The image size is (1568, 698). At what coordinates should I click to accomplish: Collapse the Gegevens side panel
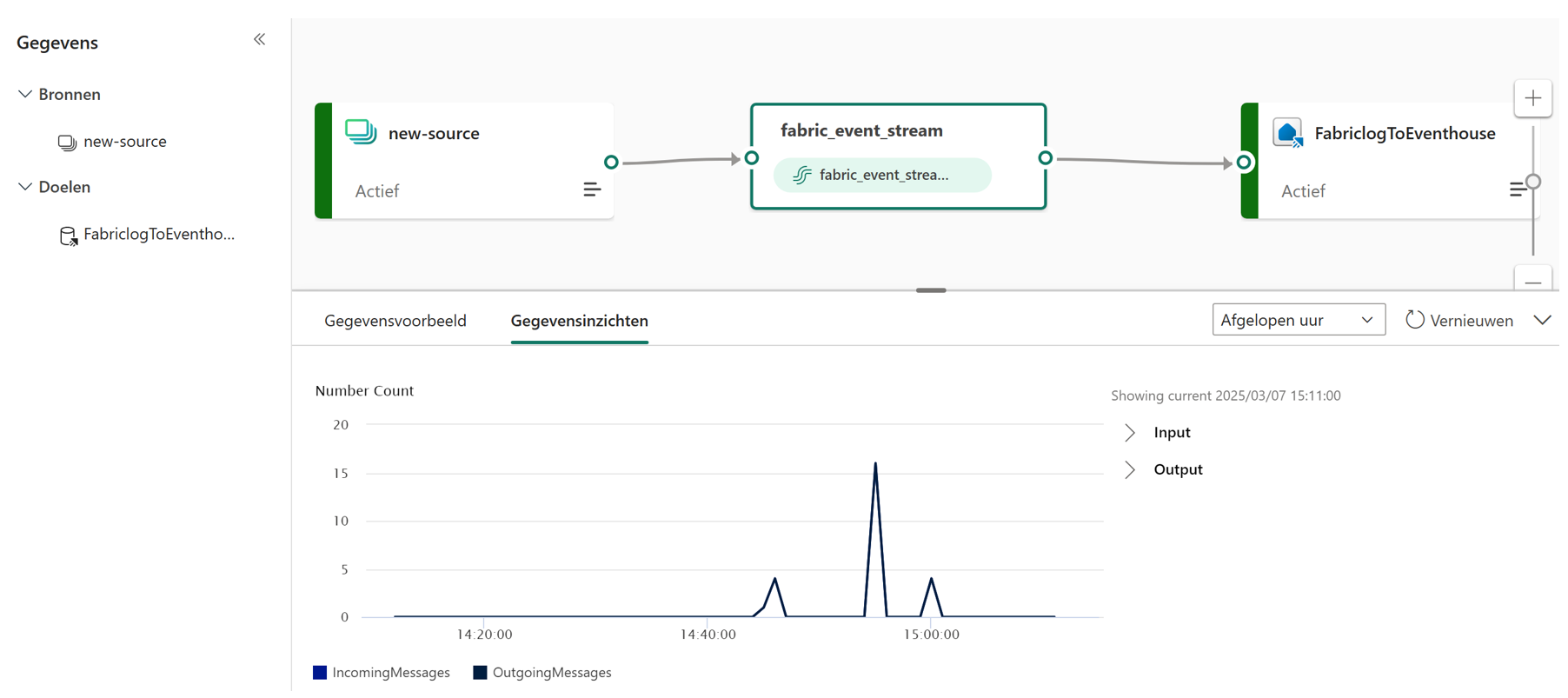pos(259,39)
